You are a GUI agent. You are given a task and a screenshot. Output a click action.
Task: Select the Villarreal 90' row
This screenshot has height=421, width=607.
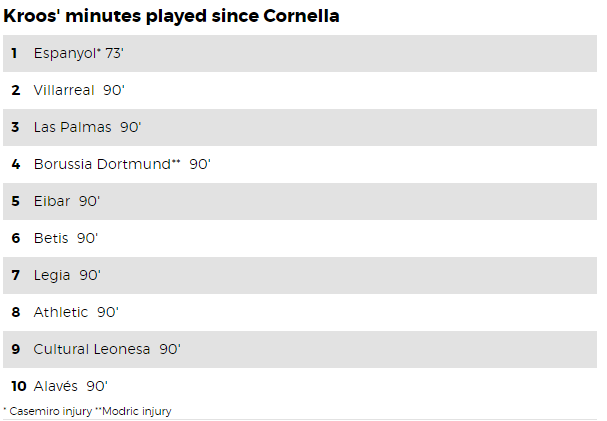300,90
